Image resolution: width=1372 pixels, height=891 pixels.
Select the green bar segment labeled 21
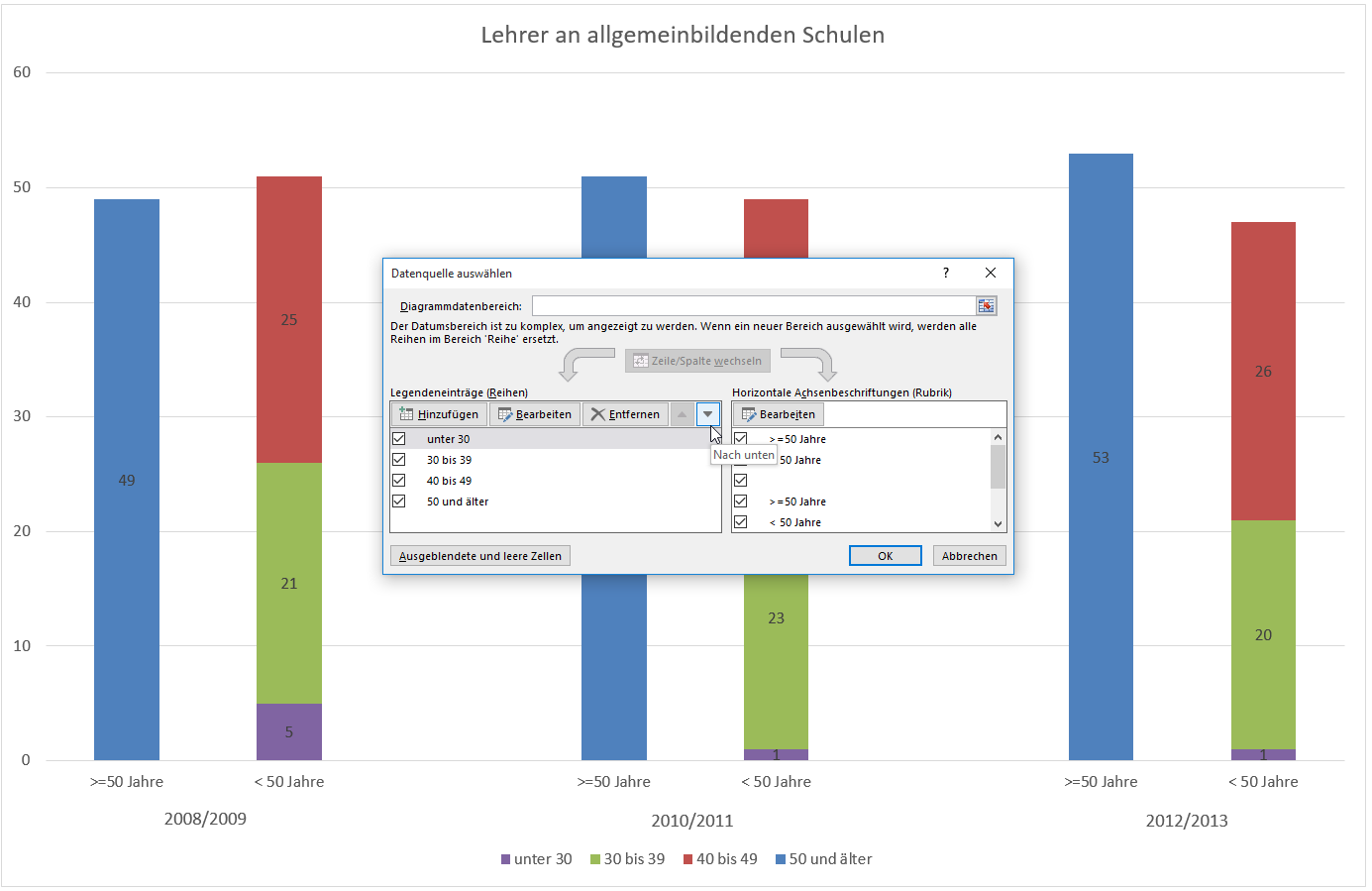coord(289,583)
